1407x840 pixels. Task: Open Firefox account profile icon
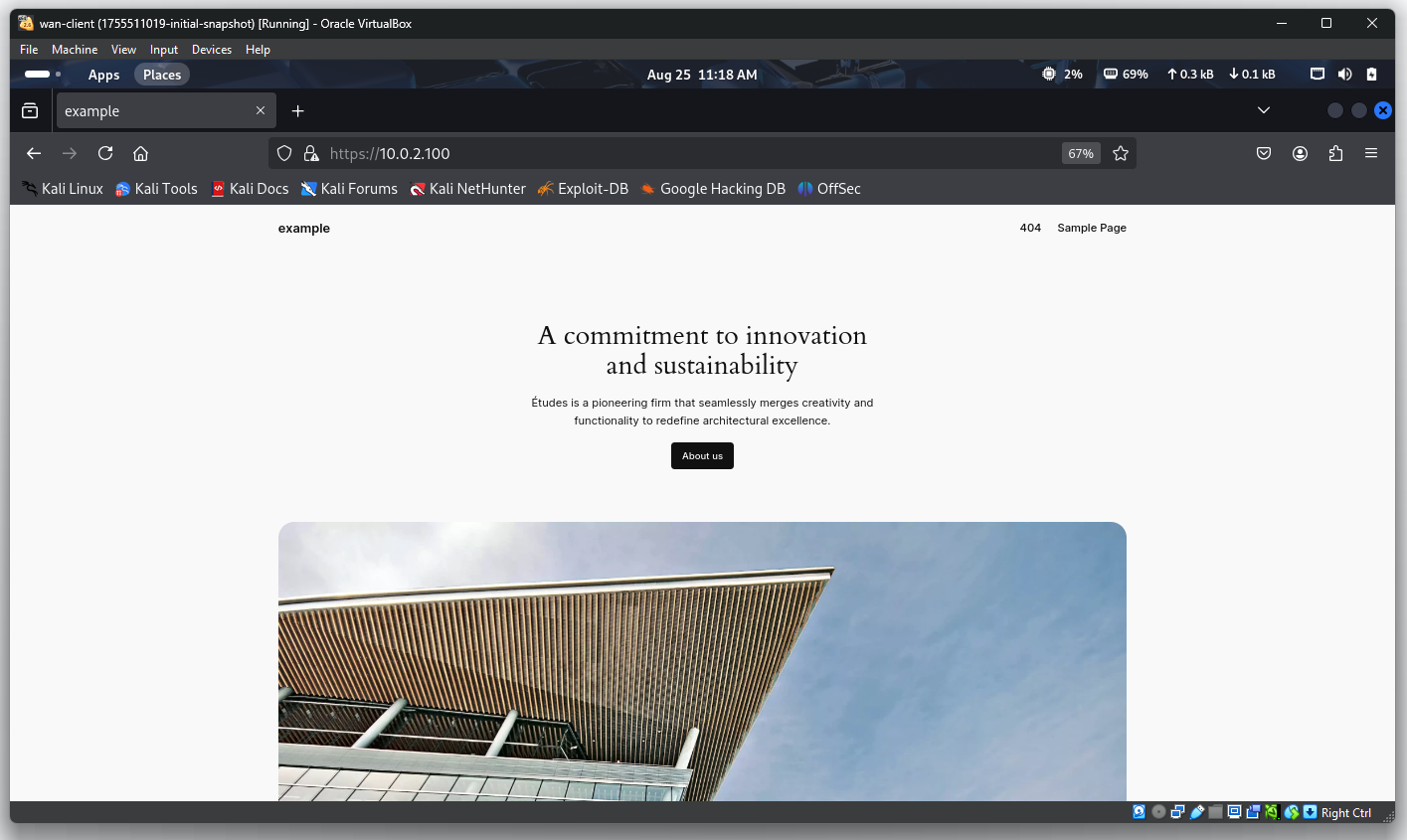tap(1300, 153)
